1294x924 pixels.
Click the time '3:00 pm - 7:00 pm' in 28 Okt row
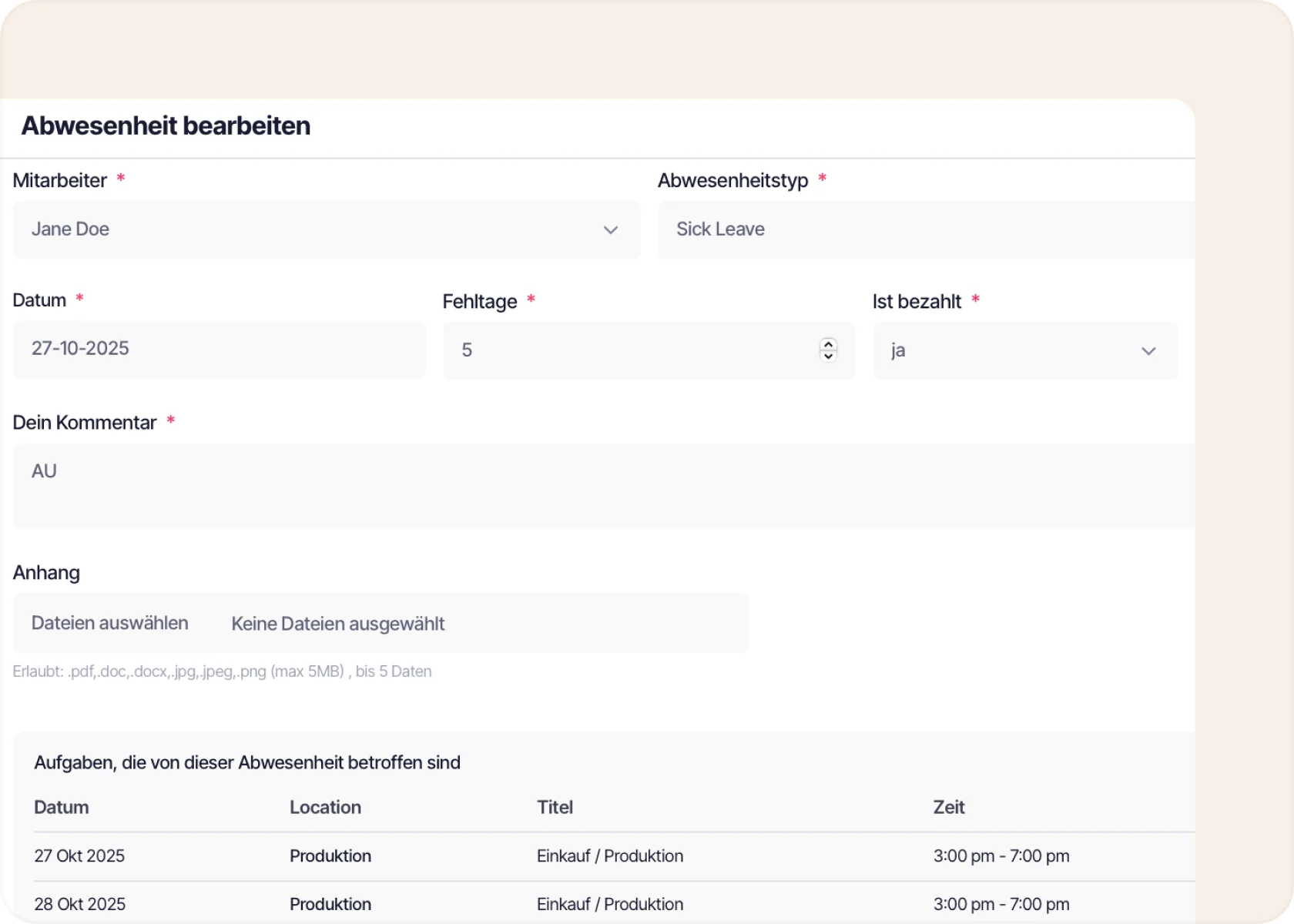[x=1001, y=904]
